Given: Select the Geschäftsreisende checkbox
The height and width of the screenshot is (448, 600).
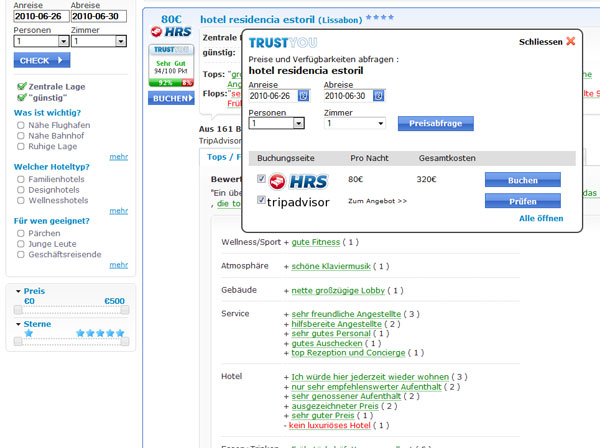Looking at the screenshot, I should pyautogui.click(x=21, y=255).
